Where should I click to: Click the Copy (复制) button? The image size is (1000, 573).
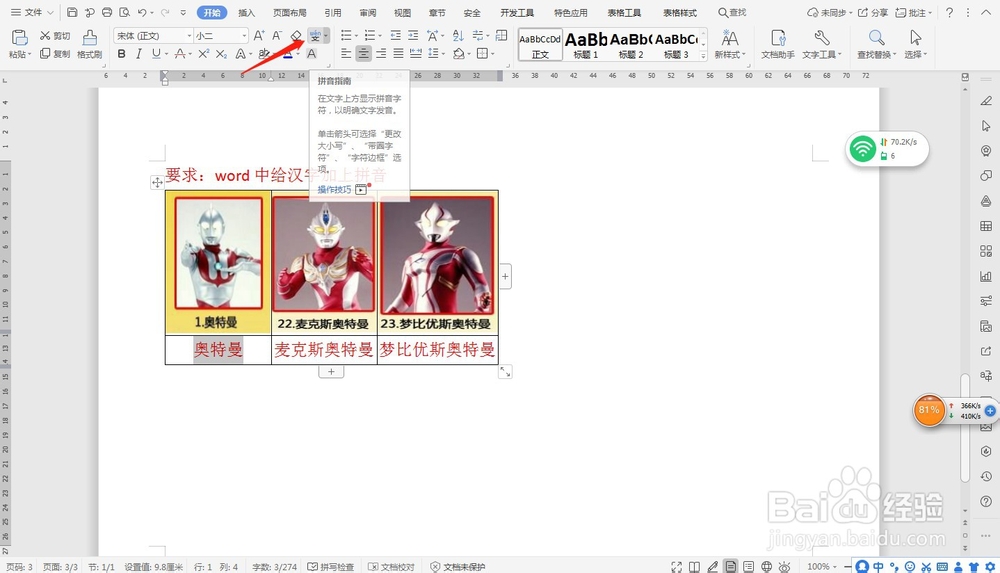55,54
